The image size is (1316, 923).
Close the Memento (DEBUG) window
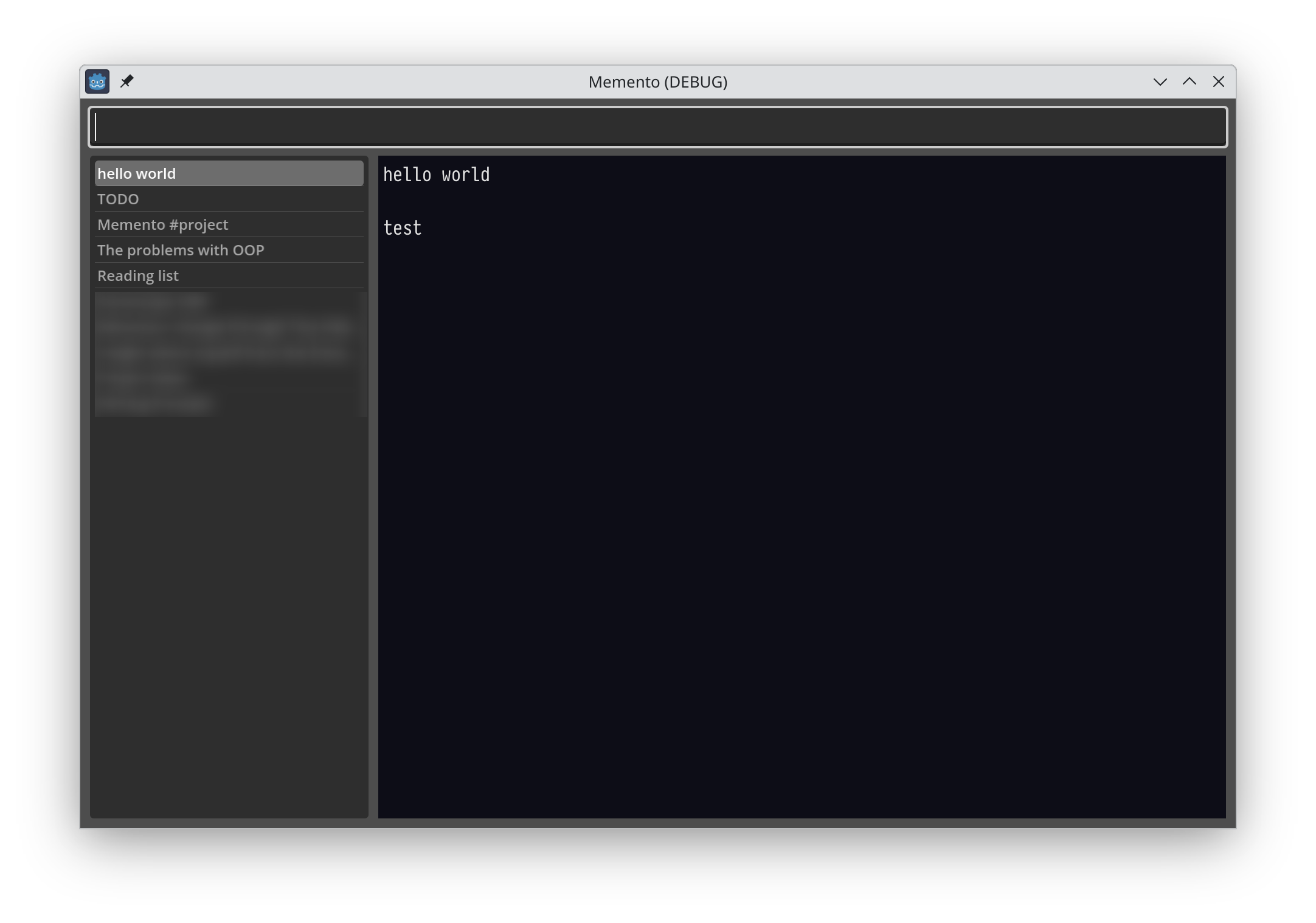pyautogui.click(x=1218, y=81)
